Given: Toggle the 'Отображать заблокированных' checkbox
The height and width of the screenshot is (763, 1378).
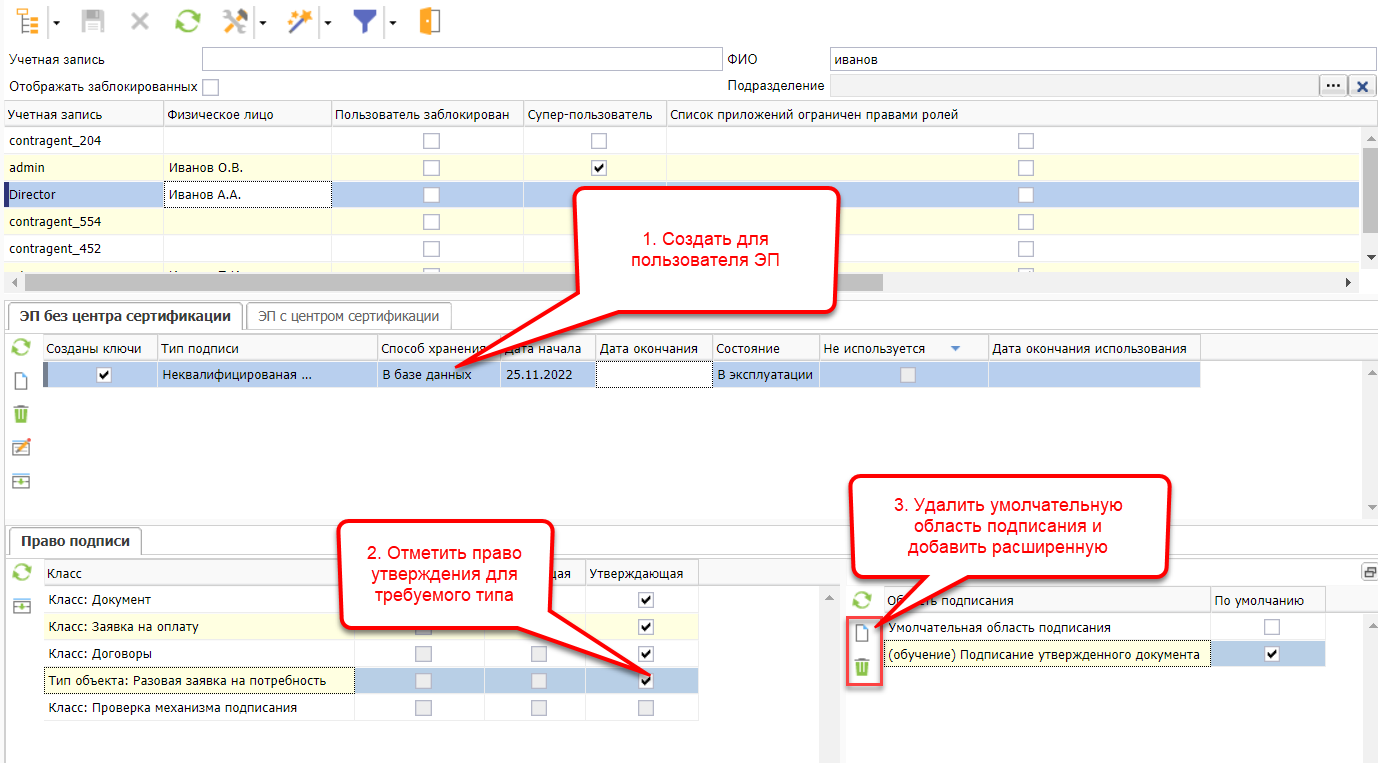Looking at the screenshot, I should pos(210,87).
